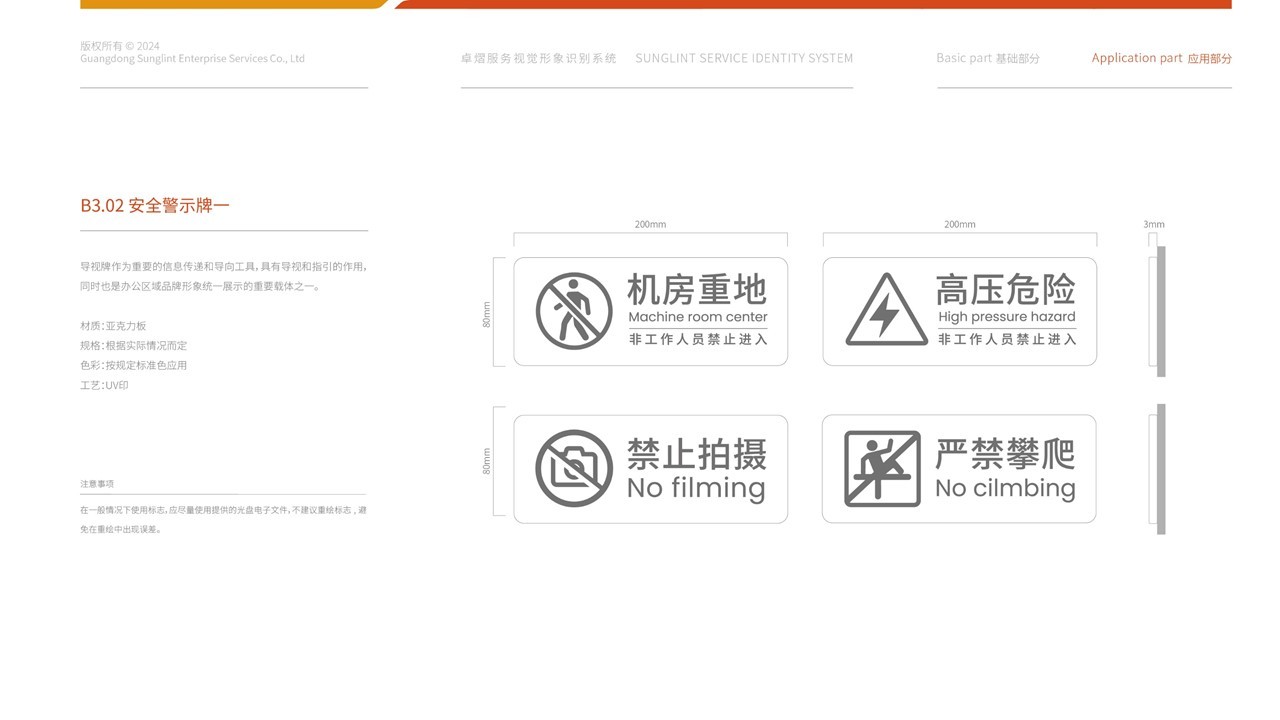The height and width of the screenshot is (720, 1280).
Task: Switch to the Application part 应用部分 tab
Action: [1162, 57]
